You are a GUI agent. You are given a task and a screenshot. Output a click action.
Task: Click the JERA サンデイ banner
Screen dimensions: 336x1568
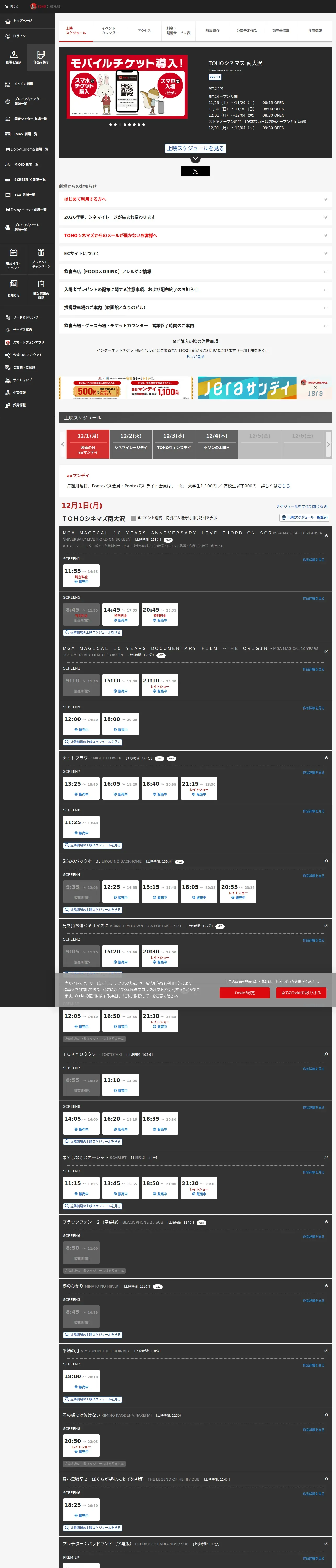pos(264,388)
